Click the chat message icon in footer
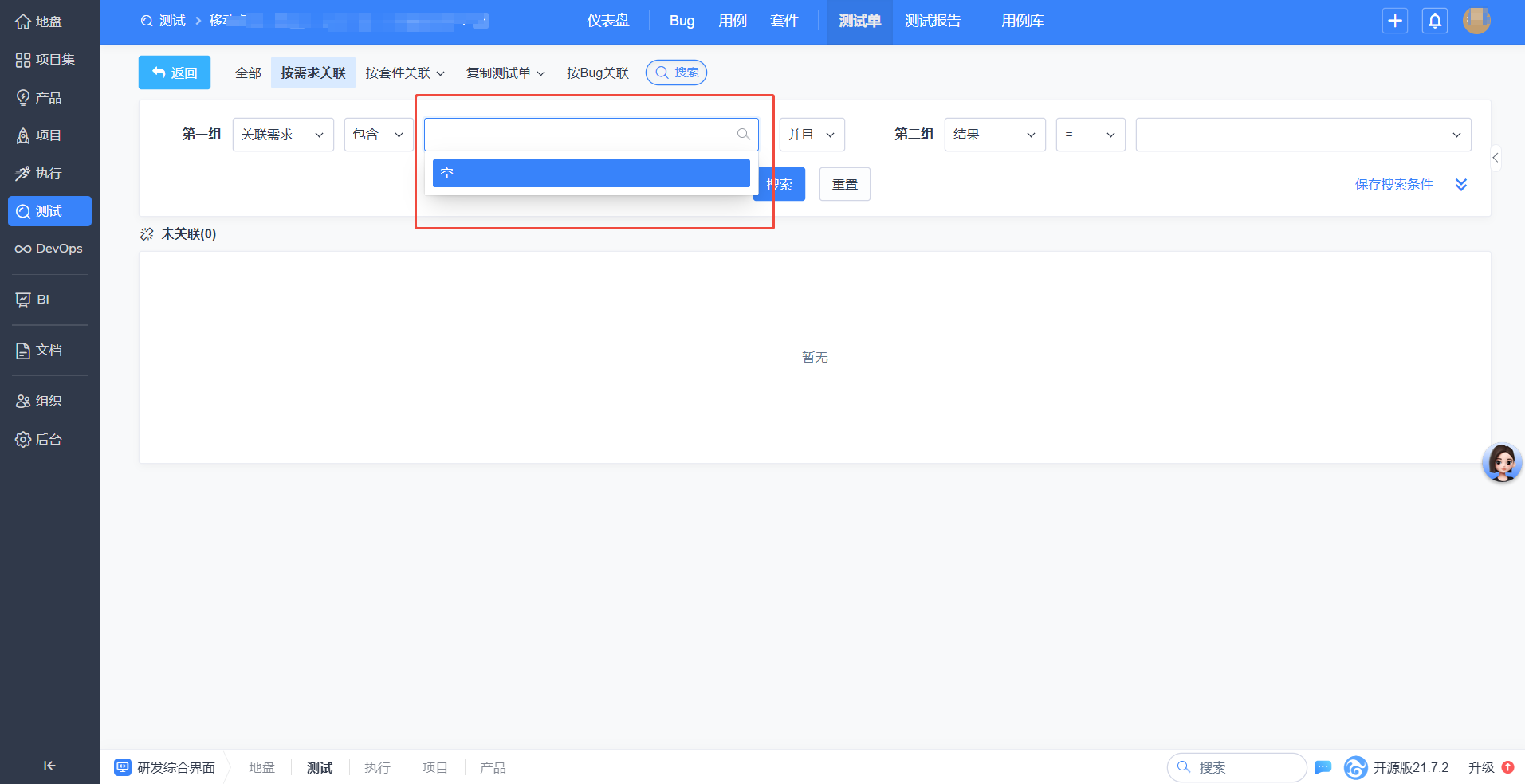The height and width of the screenshot is (784, 1525). coord(1323,767)
